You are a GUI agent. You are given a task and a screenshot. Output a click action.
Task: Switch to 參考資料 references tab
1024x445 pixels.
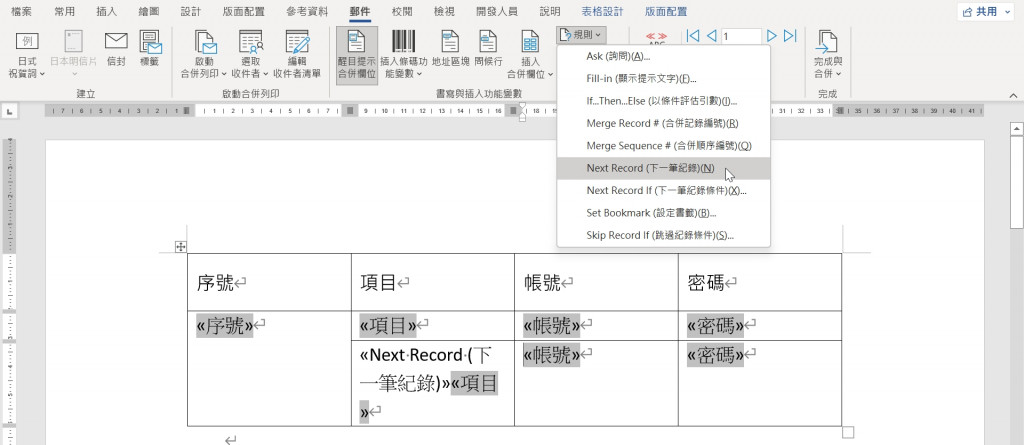(307, 12)
